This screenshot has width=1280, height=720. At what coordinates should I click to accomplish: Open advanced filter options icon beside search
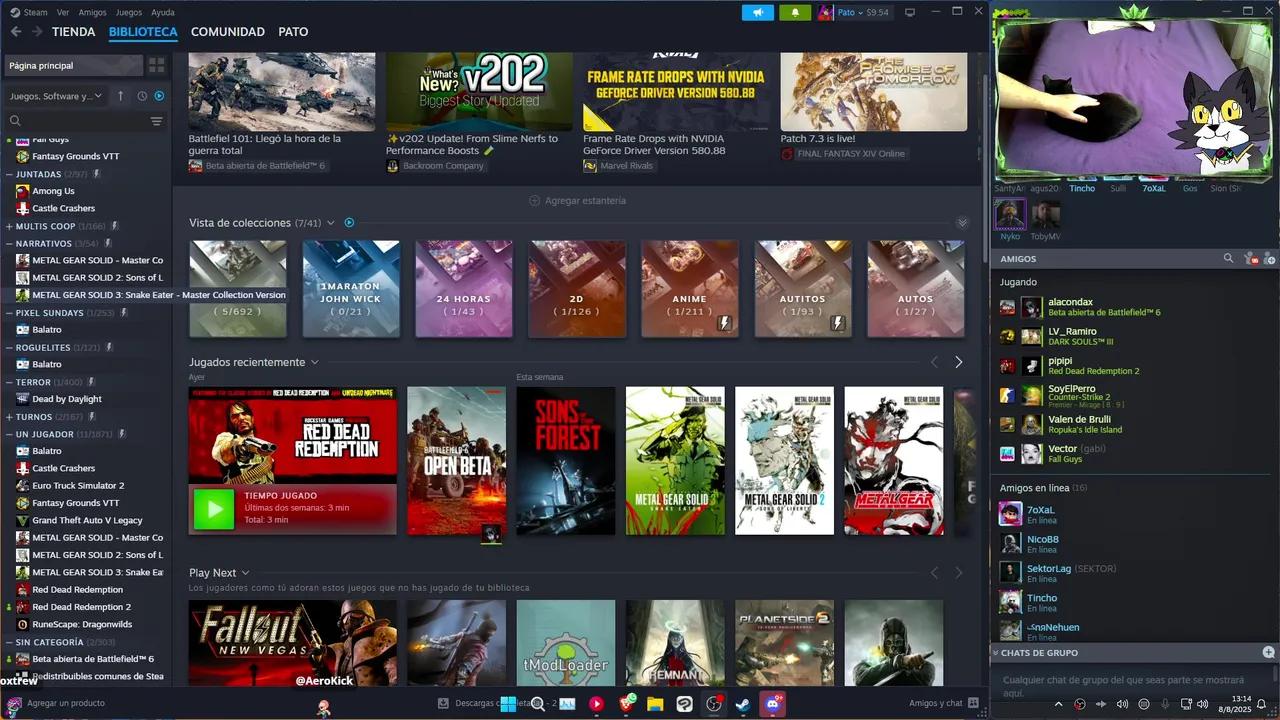(156, 121)
